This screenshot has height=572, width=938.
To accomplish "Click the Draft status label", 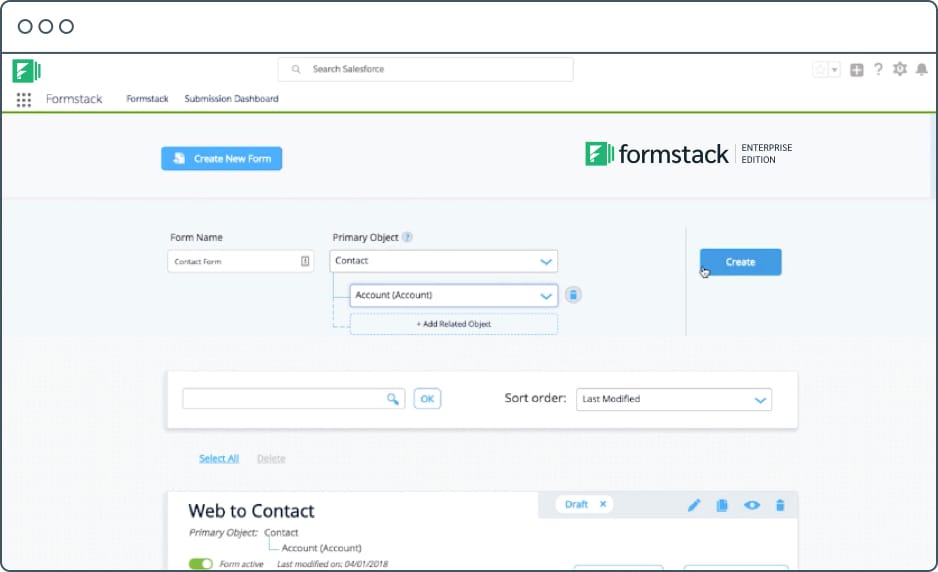I will [x=576, y=504].
